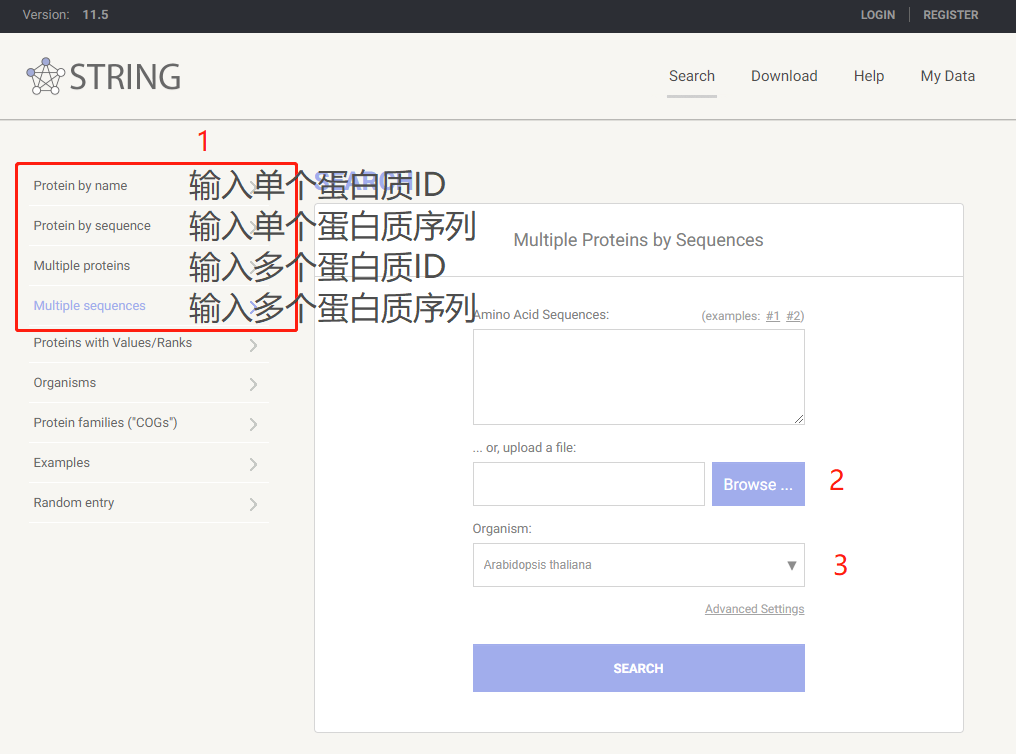Click the LOGIN link

(x=878, y=14)
